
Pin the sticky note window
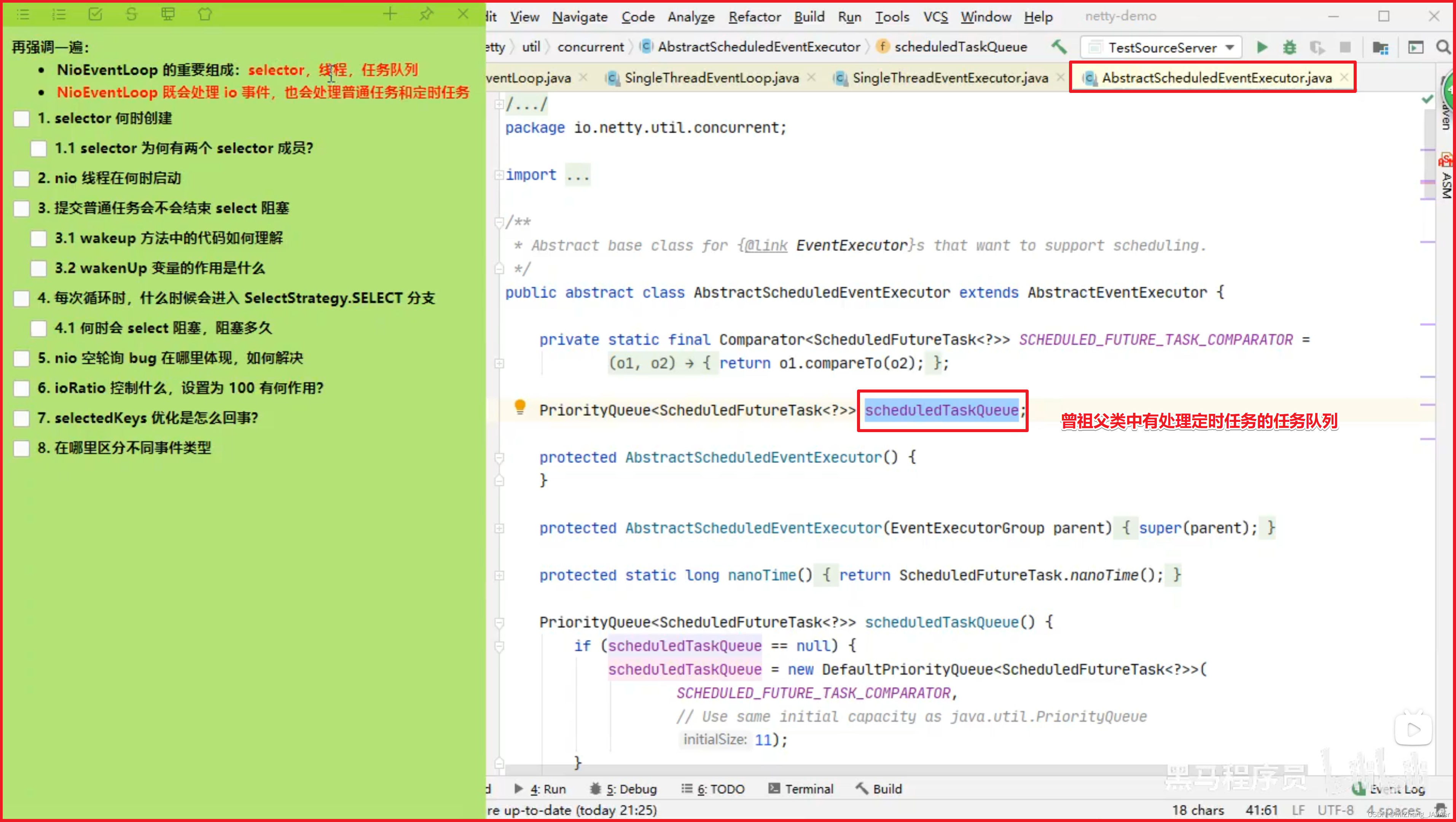pos(426,14)
